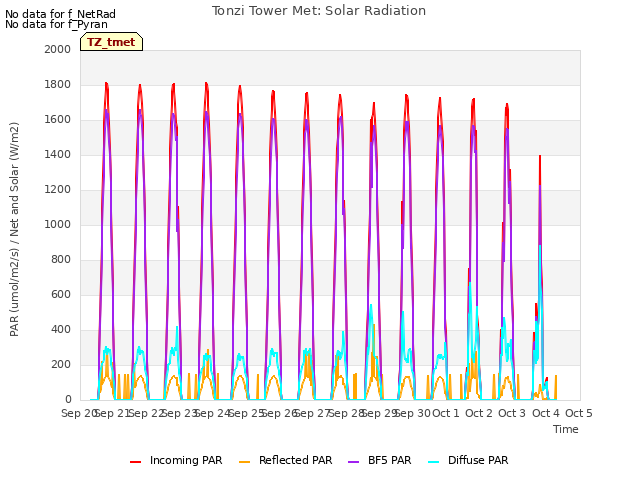The image size is (640, 480).
Task: Click the Oct 3 x-axis date label
Action: pos(512,413)
